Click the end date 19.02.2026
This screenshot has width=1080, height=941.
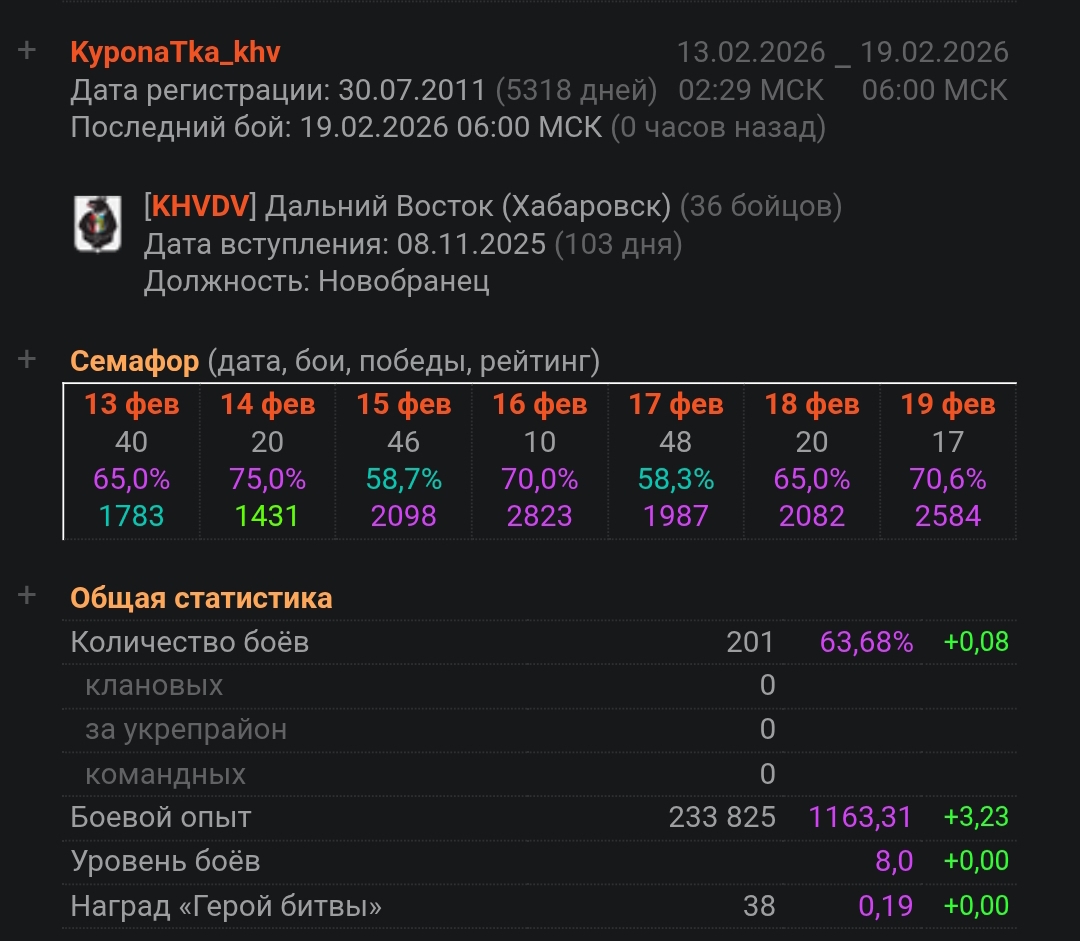(935, 52)
